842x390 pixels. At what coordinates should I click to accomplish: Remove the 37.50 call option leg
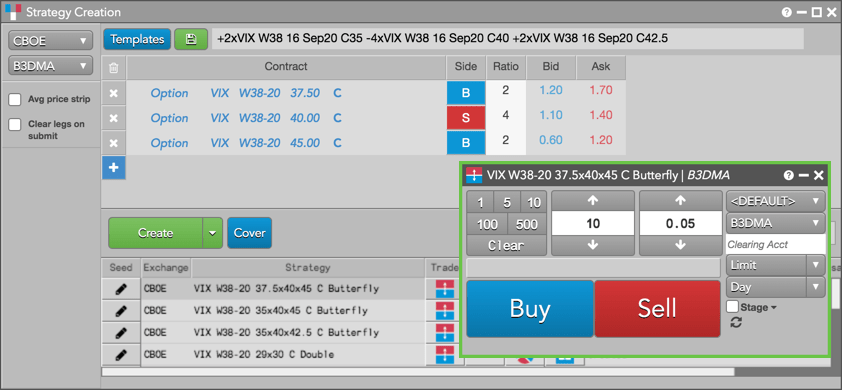(x=113, y=93)
